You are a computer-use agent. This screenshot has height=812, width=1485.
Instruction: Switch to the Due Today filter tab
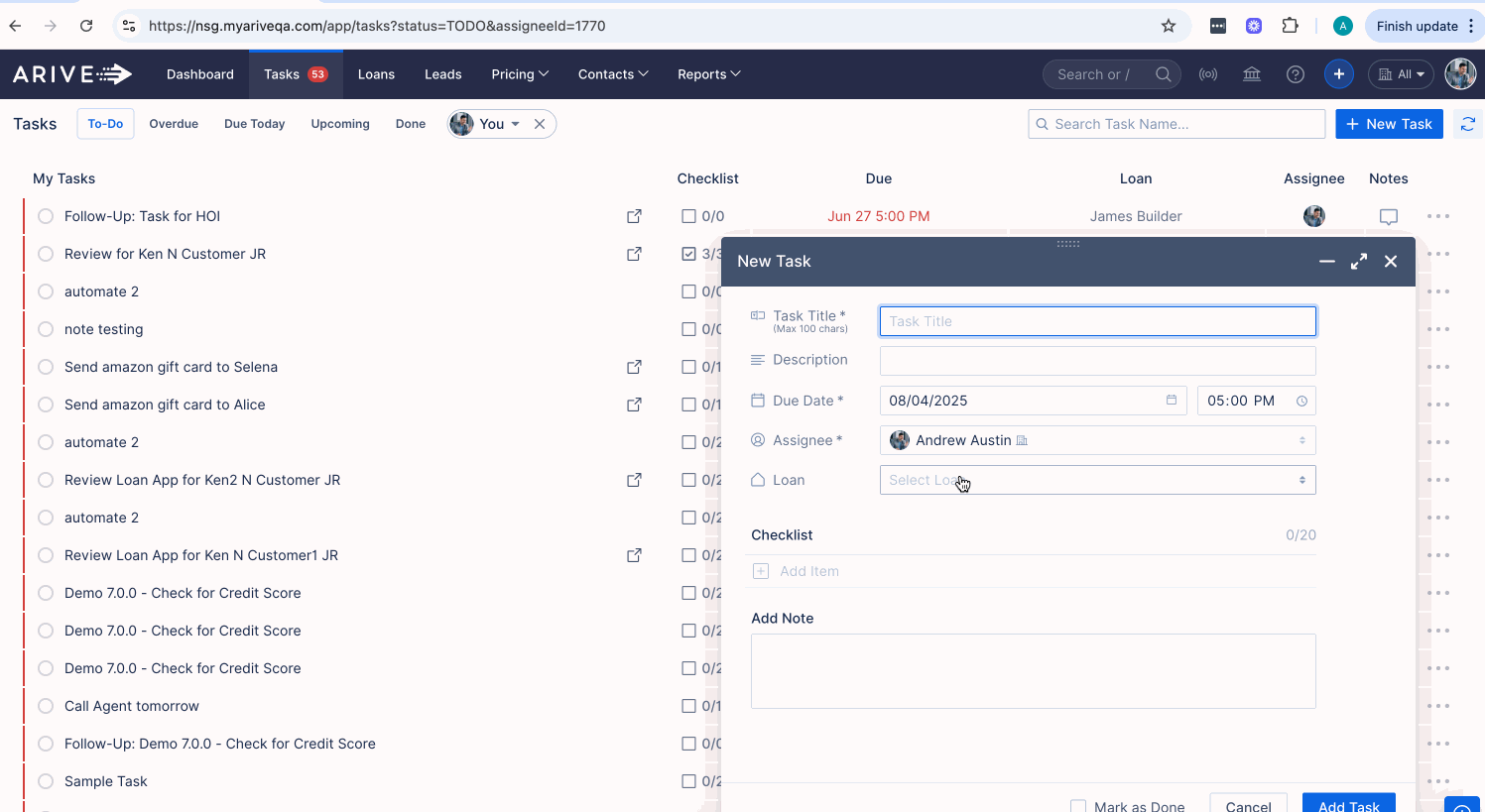click(255, 124)
